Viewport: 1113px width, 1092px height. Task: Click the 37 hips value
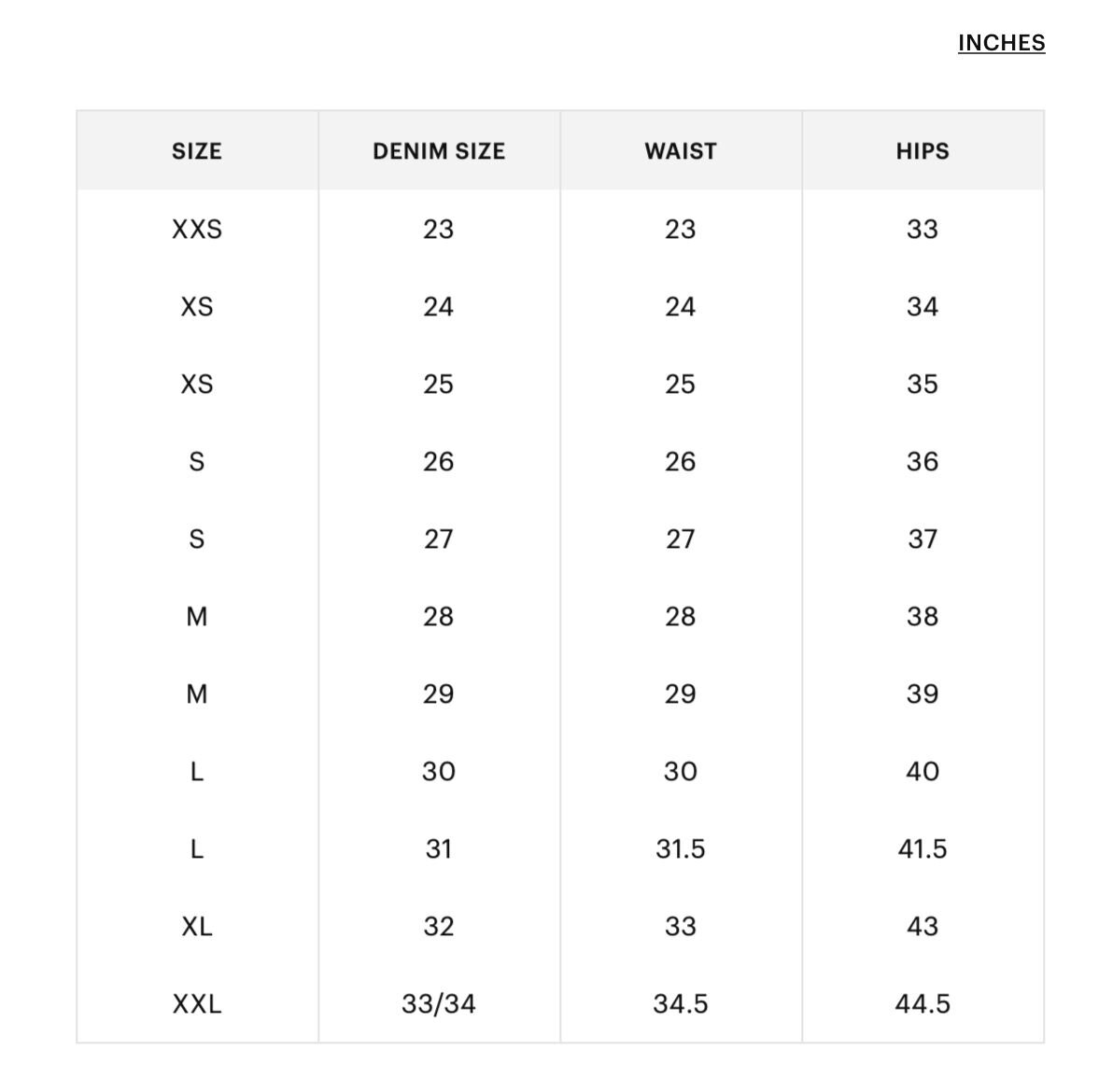[x=923, y=539]
